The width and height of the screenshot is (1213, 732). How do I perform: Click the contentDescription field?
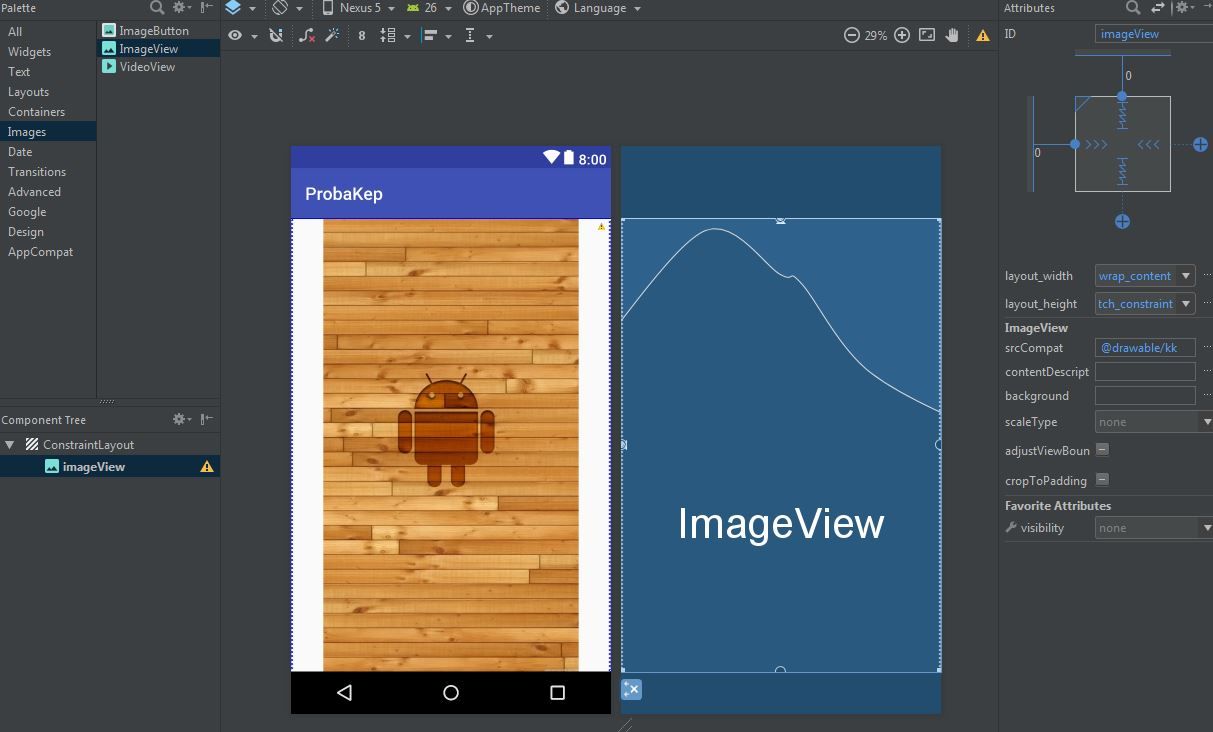coord(1145,372)
